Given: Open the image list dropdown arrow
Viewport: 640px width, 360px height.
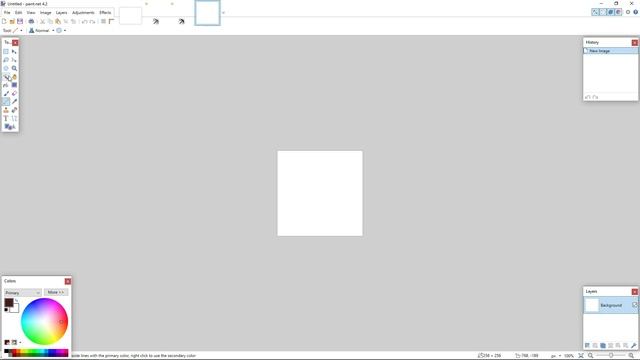Looking at the screenshot, I should point(223,13).
